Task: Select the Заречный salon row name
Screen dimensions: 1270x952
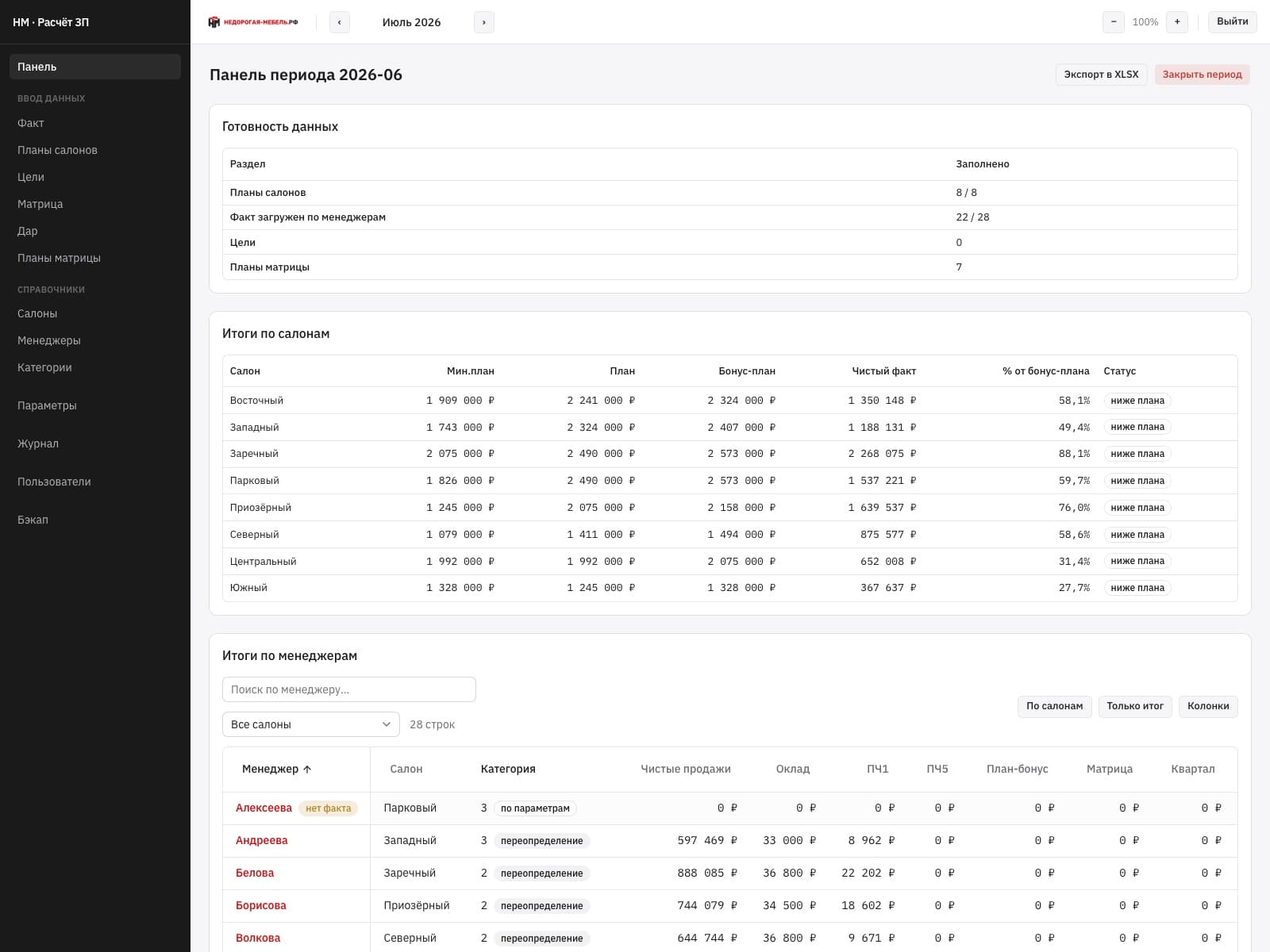Action: coord(254,454)
